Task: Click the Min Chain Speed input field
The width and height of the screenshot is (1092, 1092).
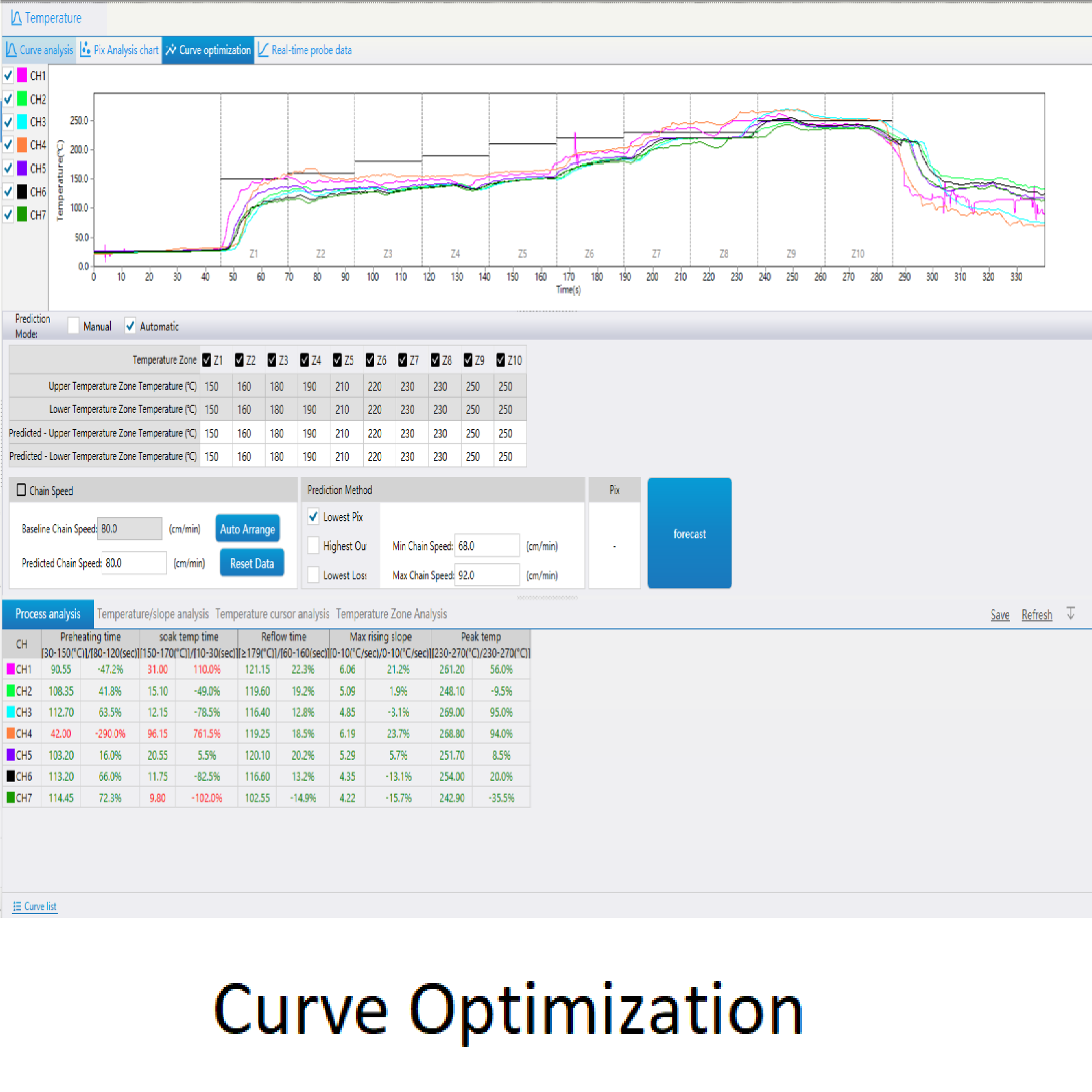Action: pyautogui.click(x=486, y=546)
